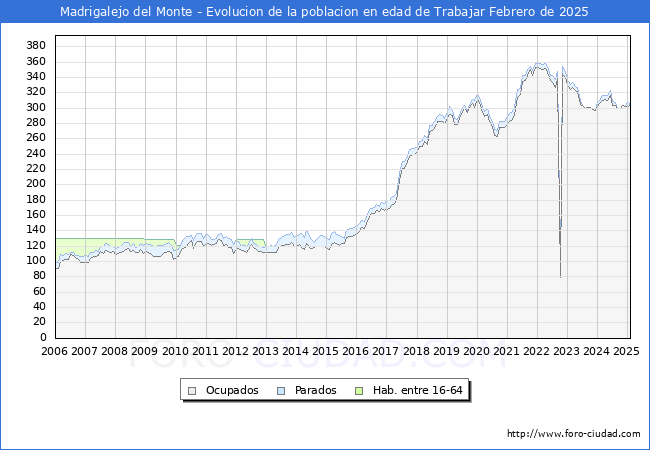Click the 280 y-axis value
650x450 pixels.
click(x=36, y=123)
